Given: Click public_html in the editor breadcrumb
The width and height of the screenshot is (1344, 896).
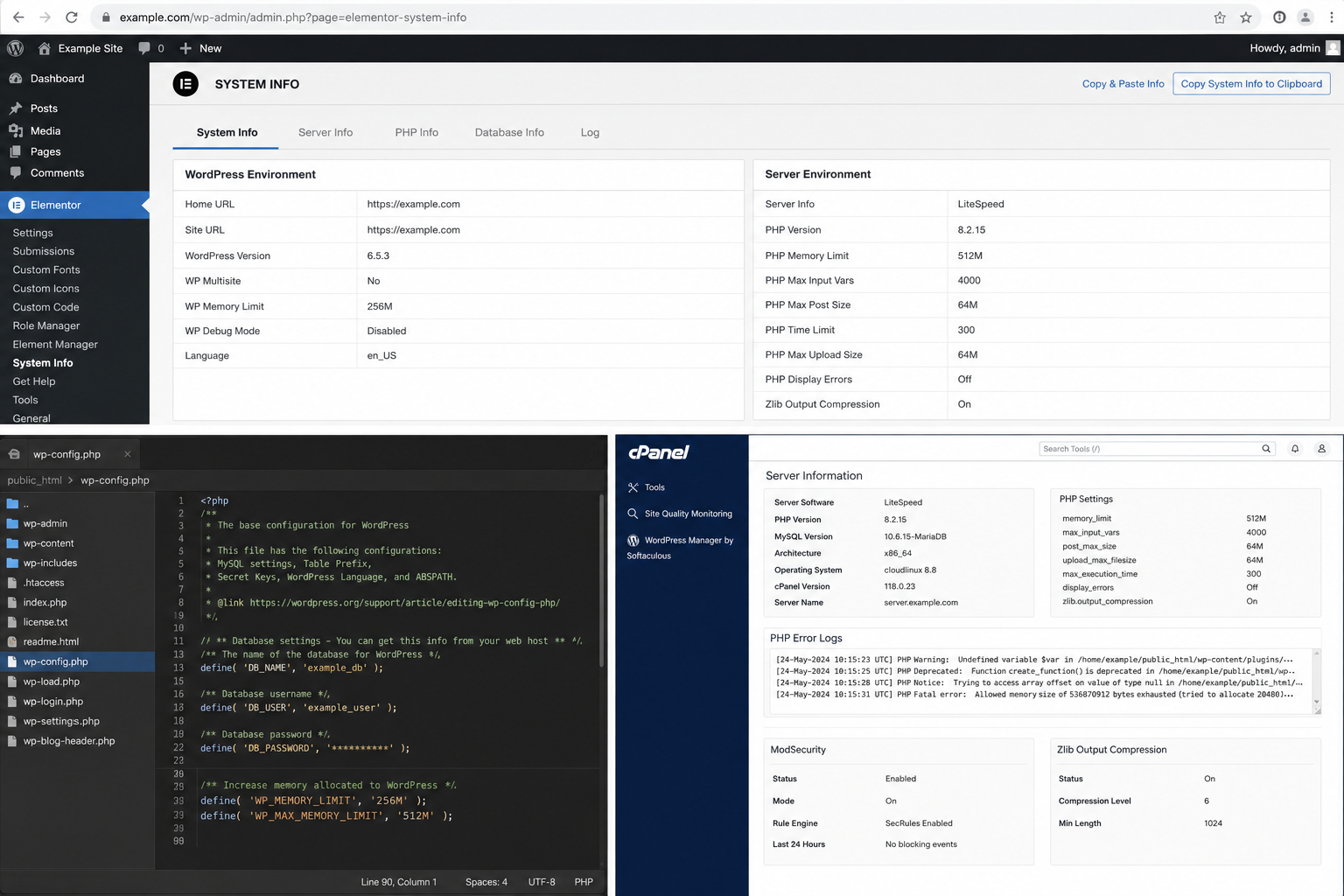Looking at the screenshot, I should click(x=34, y=480).
